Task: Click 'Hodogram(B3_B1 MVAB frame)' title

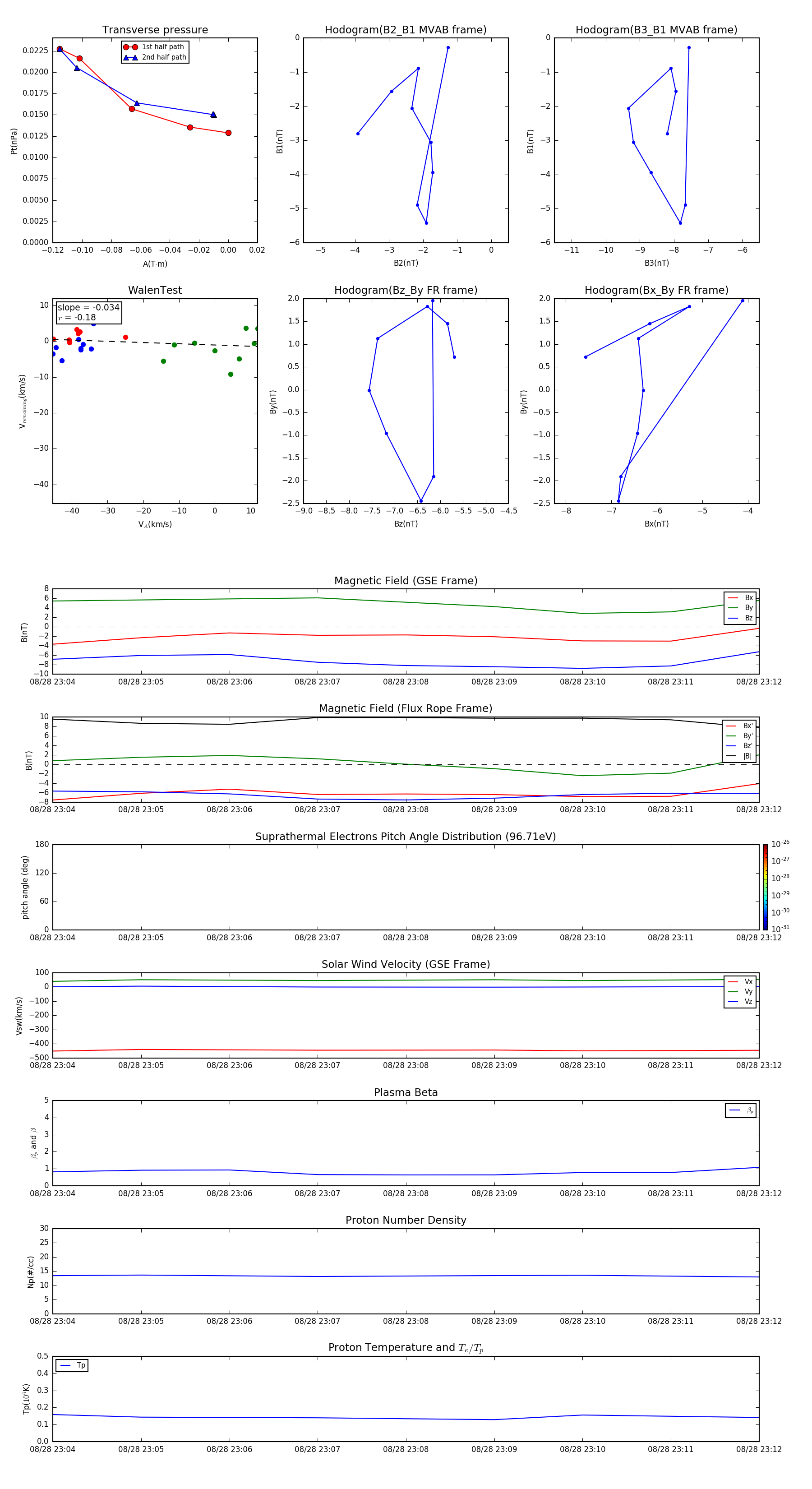Action: click(656, 30)
